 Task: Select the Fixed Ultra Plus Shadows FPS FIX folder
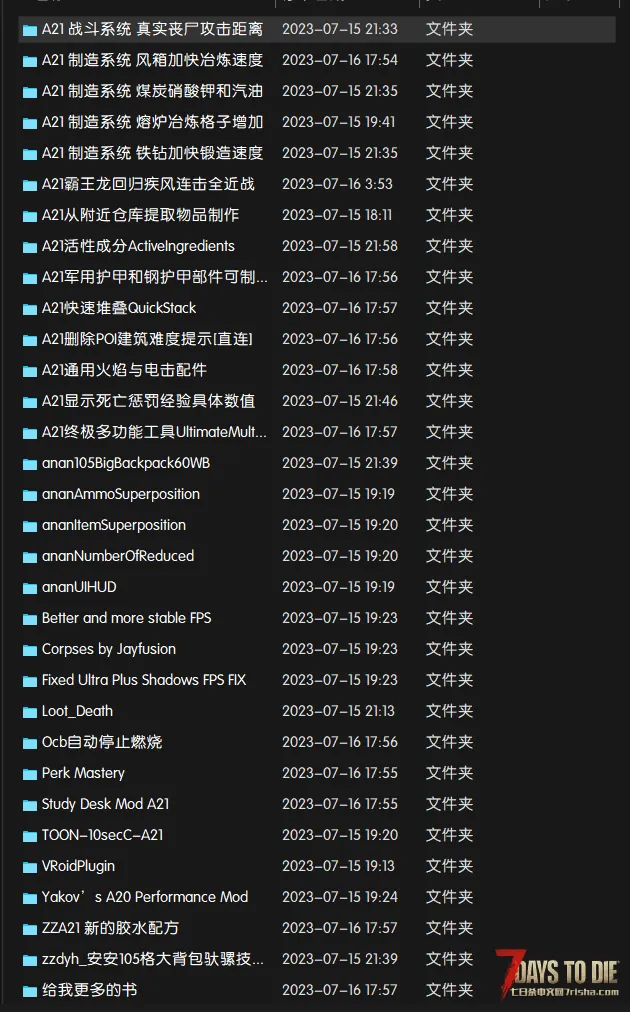[x=144, y=680]
